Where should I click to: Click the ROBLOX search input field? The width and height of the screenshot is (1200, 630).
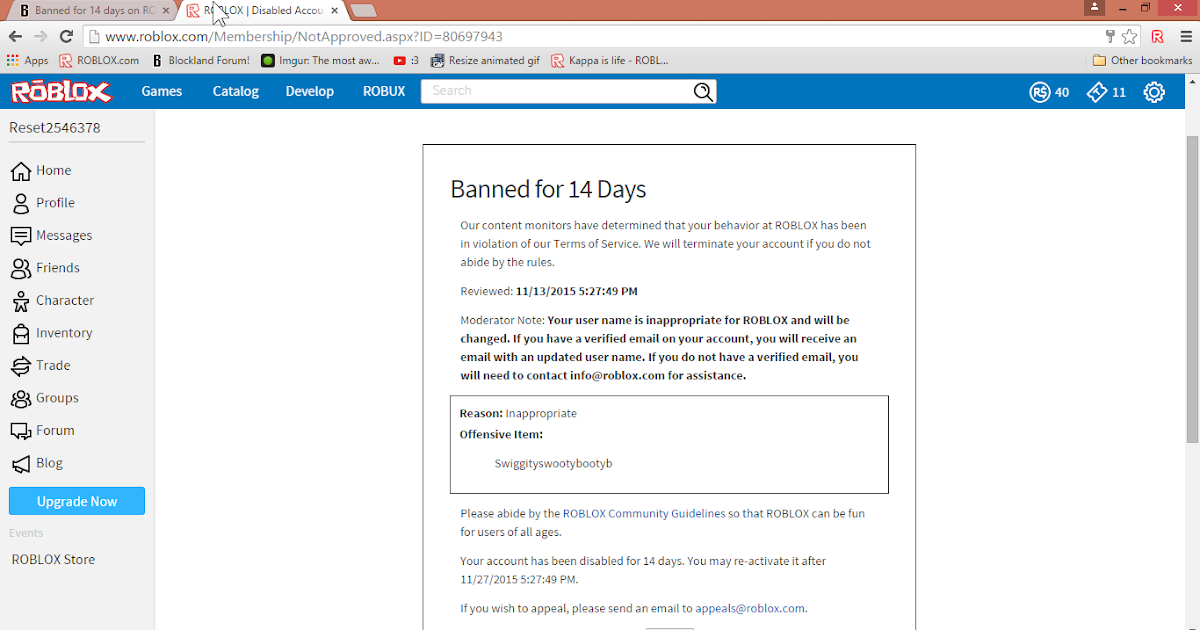pyautogui.click(x=558, y=91)
